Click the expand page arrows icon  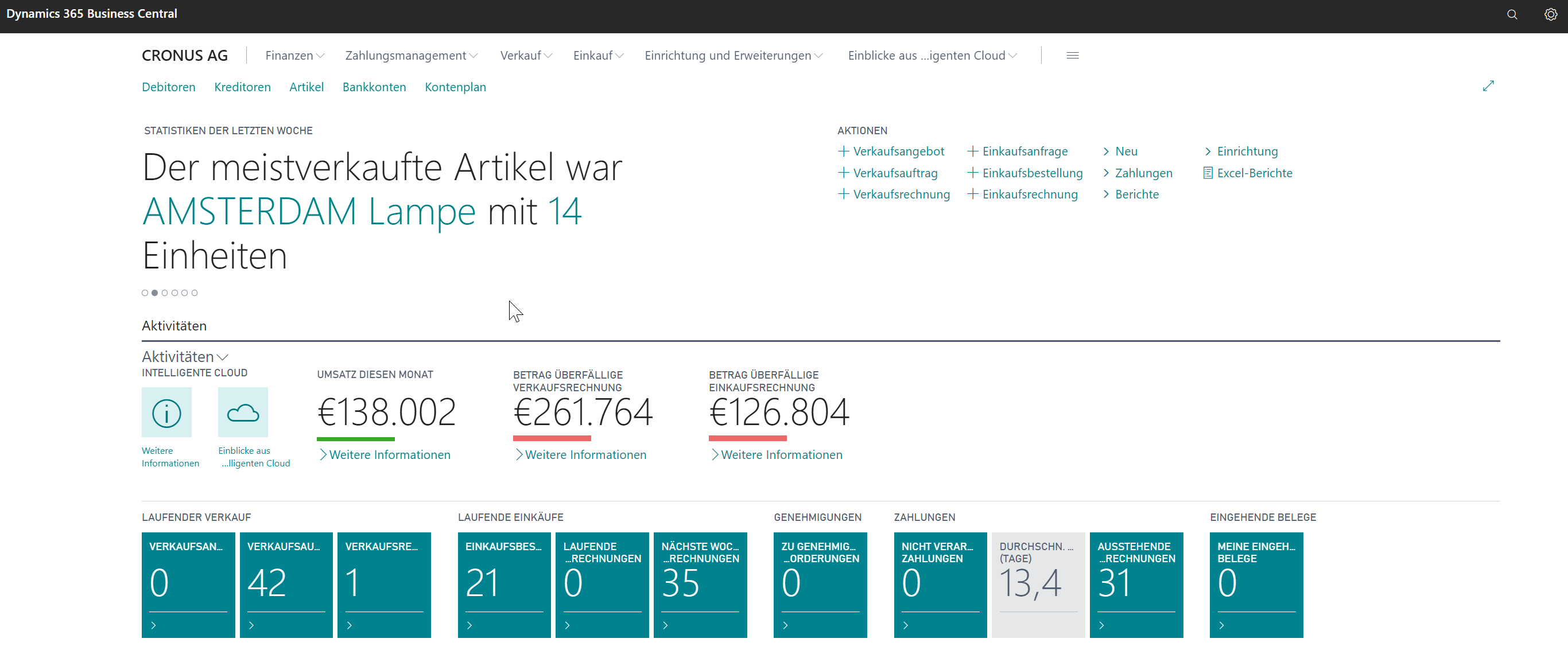(1488, 87)
